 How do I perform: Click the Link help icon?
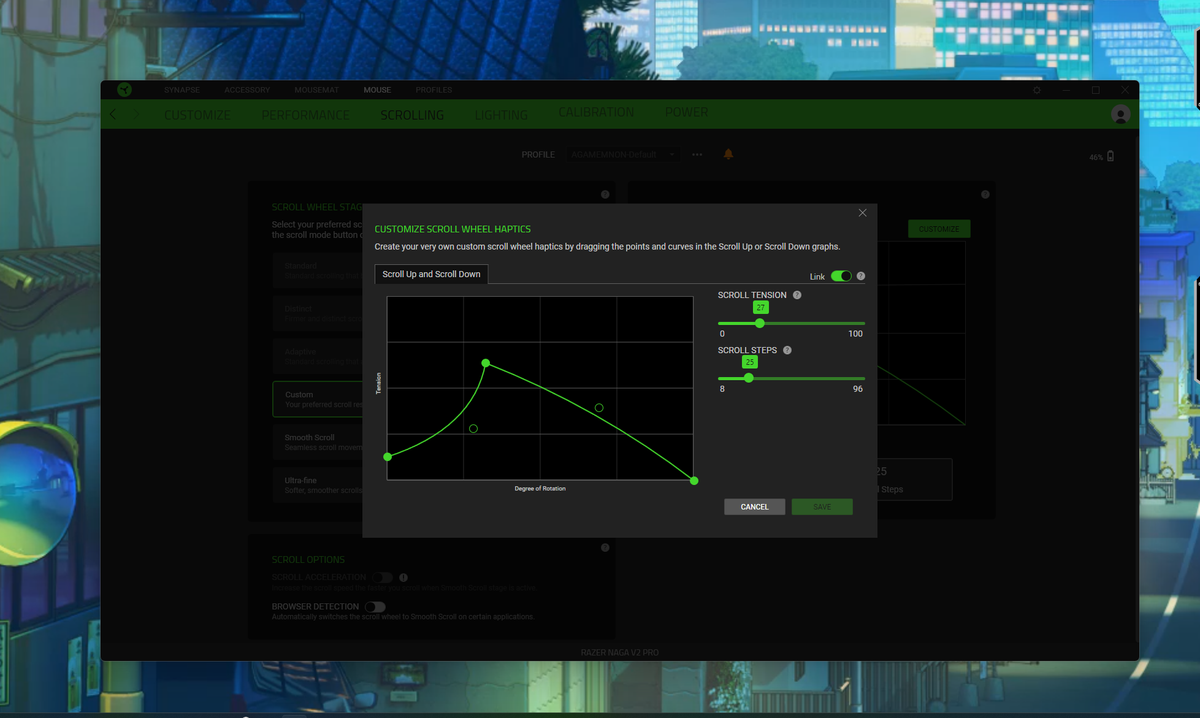862,275
